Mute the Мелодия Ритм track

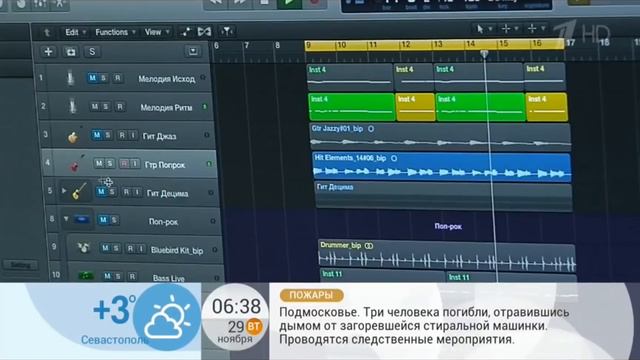click(95, 107)
